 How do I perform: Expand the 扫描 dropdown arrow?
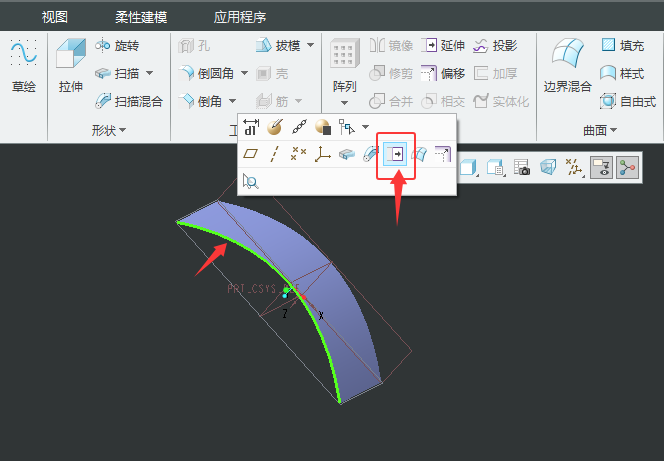click(x=149, y=73)
